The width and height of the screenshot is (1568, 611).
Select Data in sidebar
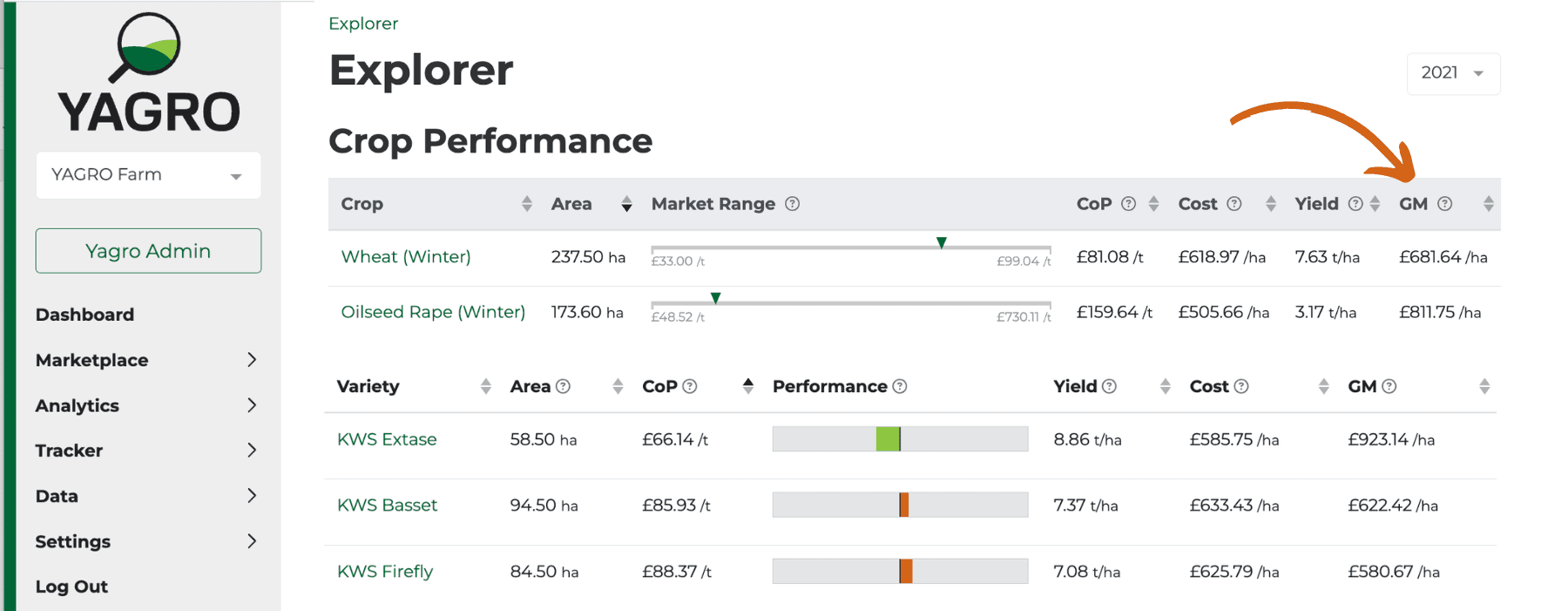pos(57,496)
